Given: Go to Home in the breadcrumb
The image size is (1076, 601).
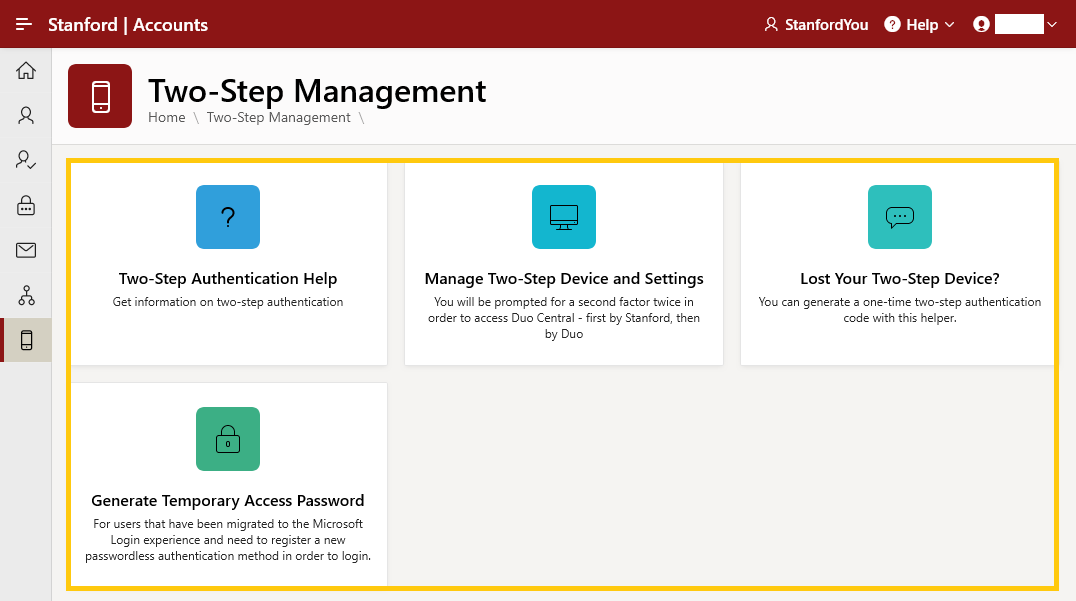Looking at the screenshot, I should click(x=167, y=117).
